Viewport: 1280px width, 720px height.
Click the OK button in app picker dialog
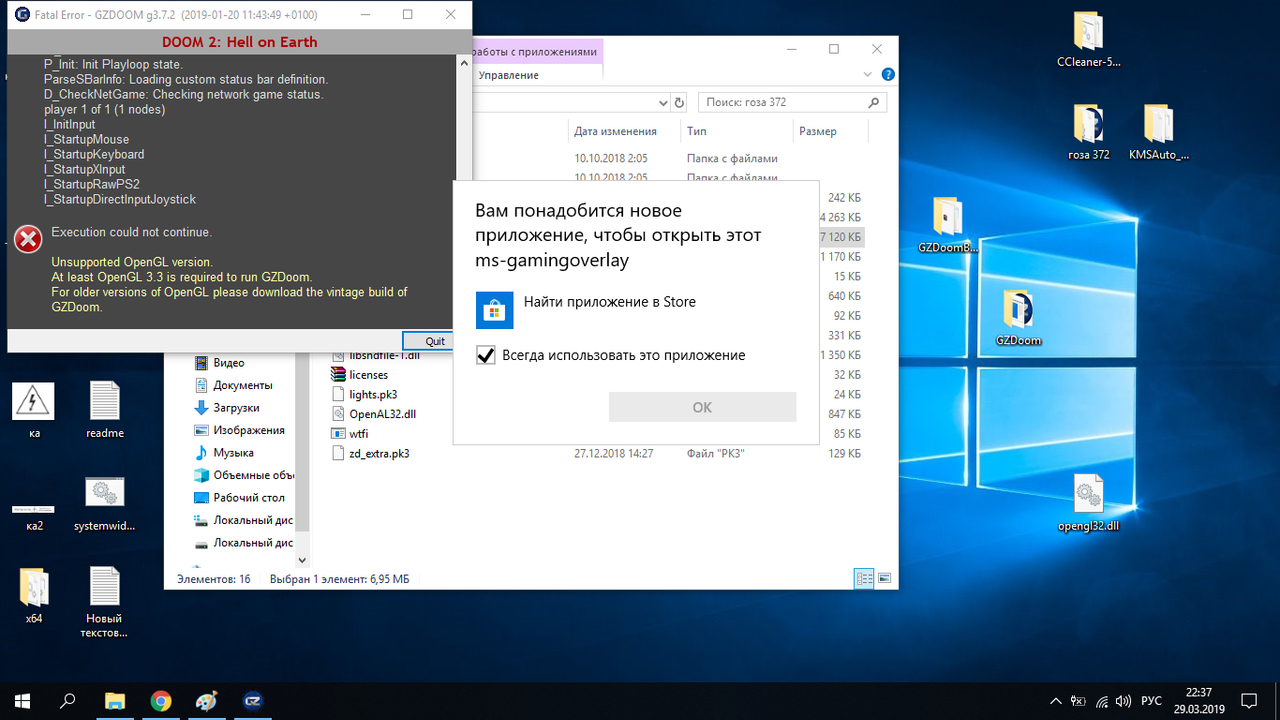[x=702, y=407]
